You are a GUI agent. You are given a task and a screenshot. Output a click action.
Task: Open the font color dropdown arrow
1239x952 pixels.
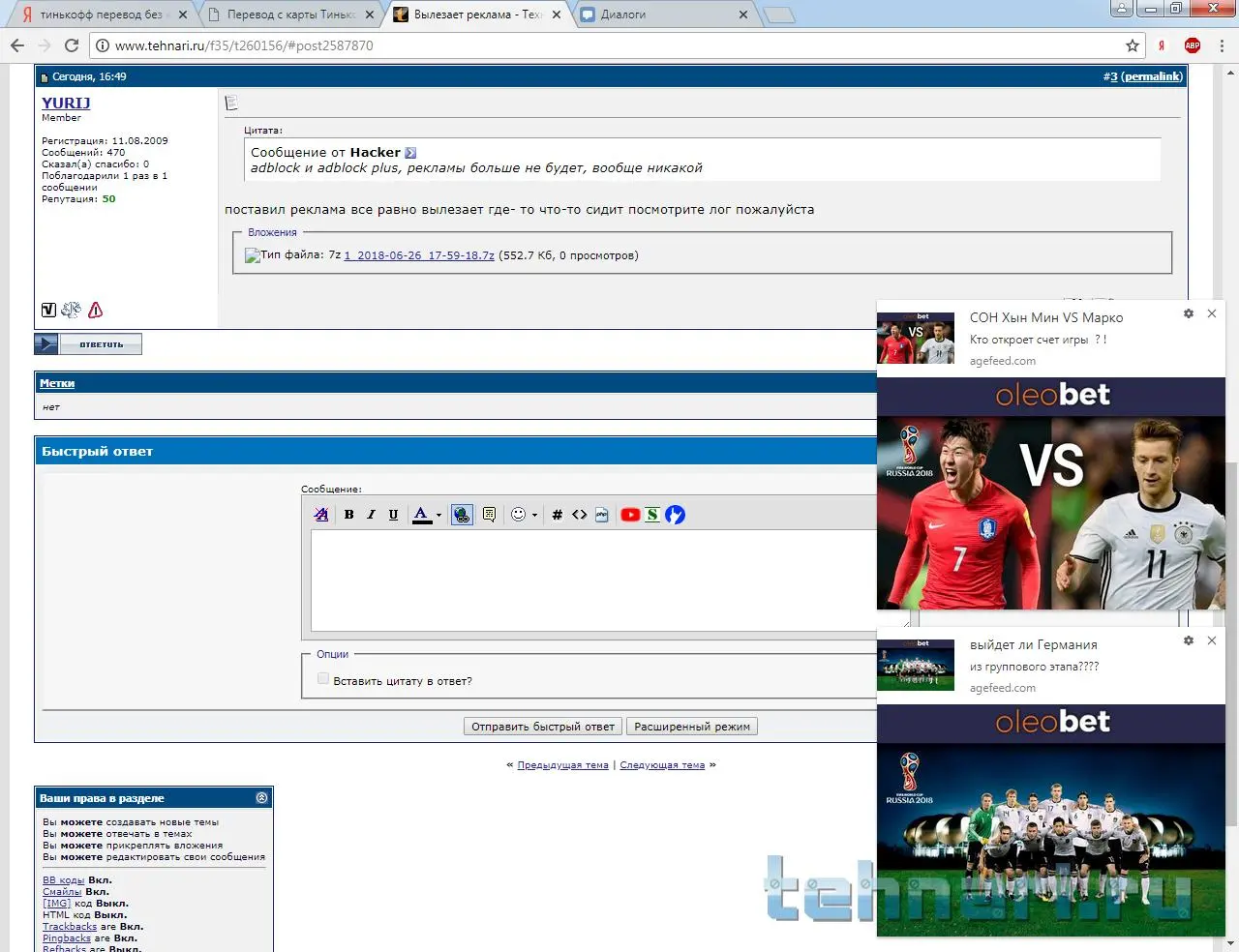coord(438,515)
